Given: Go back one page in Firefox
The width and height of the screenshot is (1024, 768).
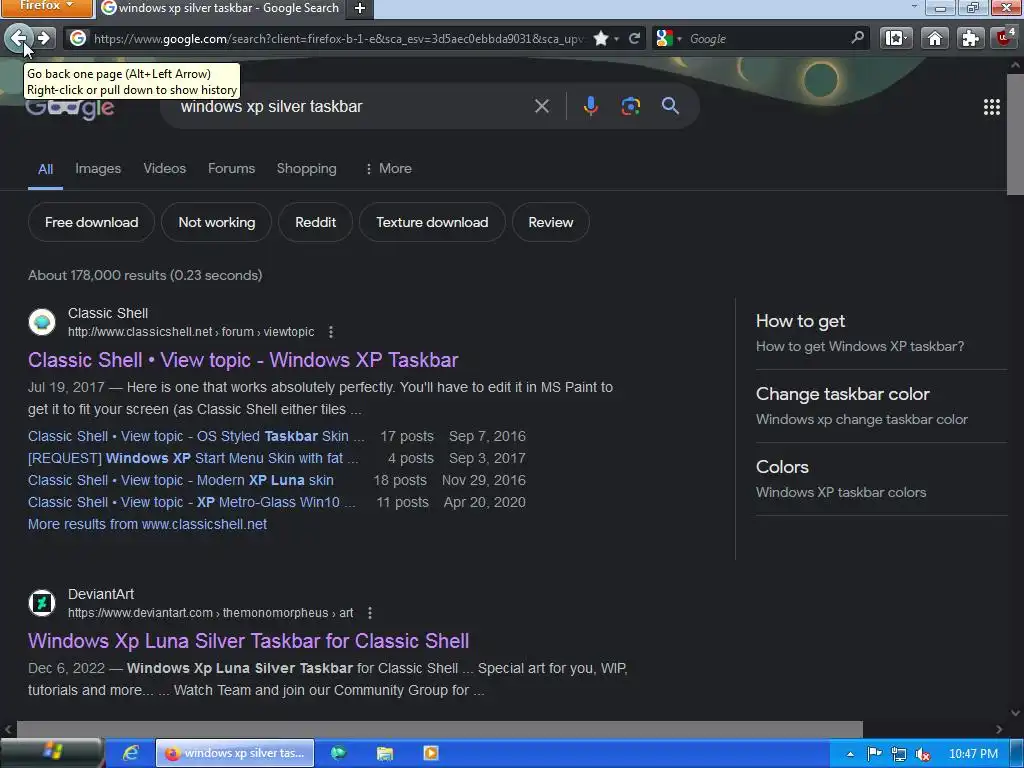Looking at the screenshot, I should pos(18,38).
